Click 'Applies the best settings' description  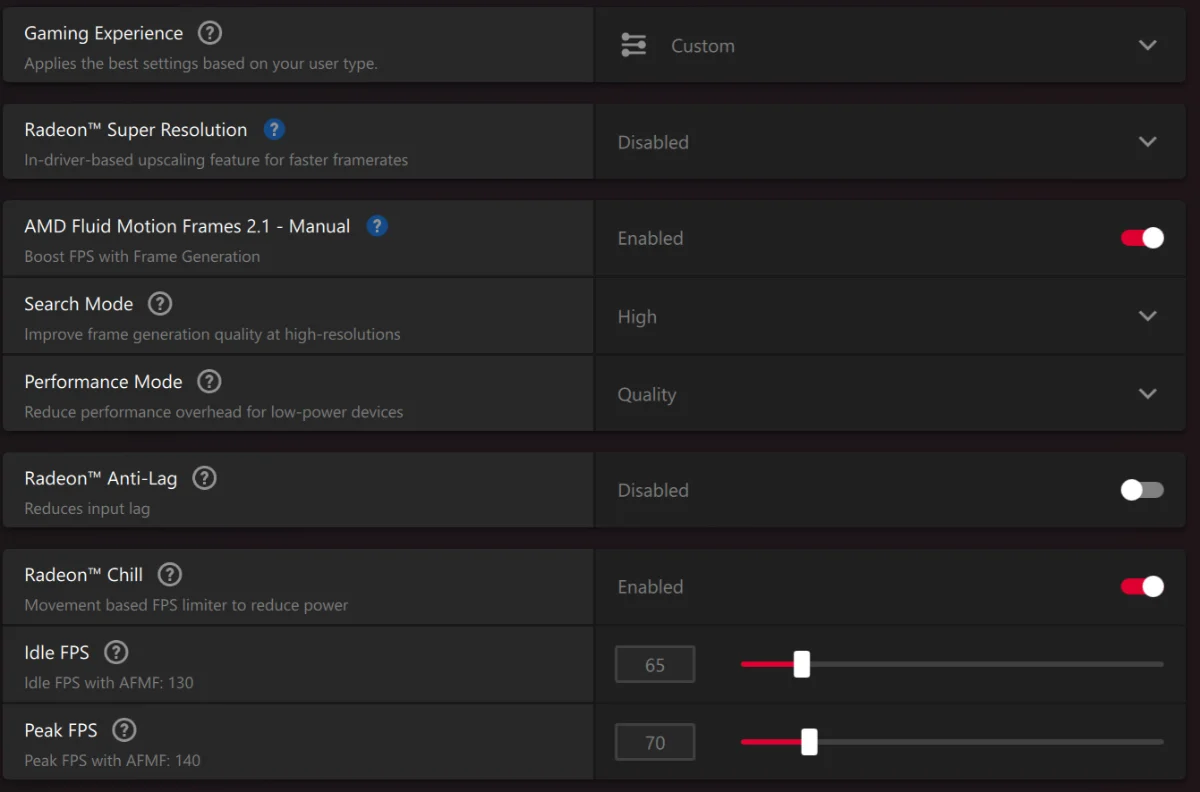coord(200,64)
